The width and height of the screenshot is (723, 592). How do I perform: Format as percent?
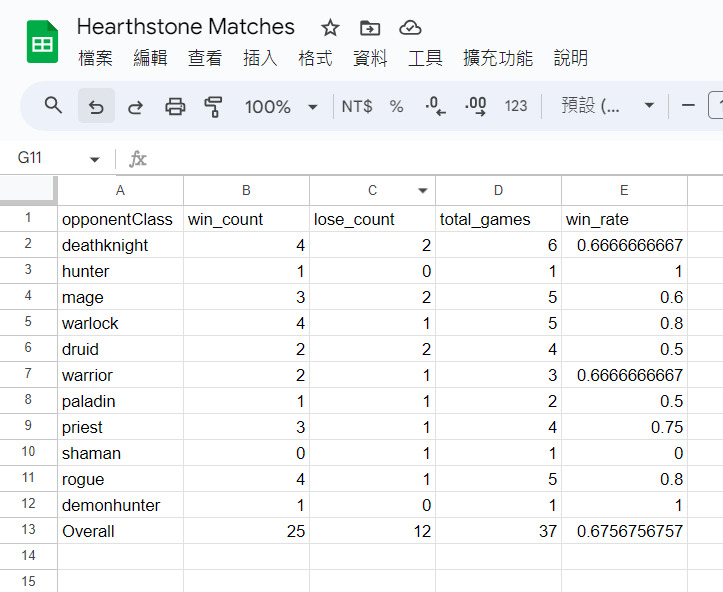(x=397, y=107)
